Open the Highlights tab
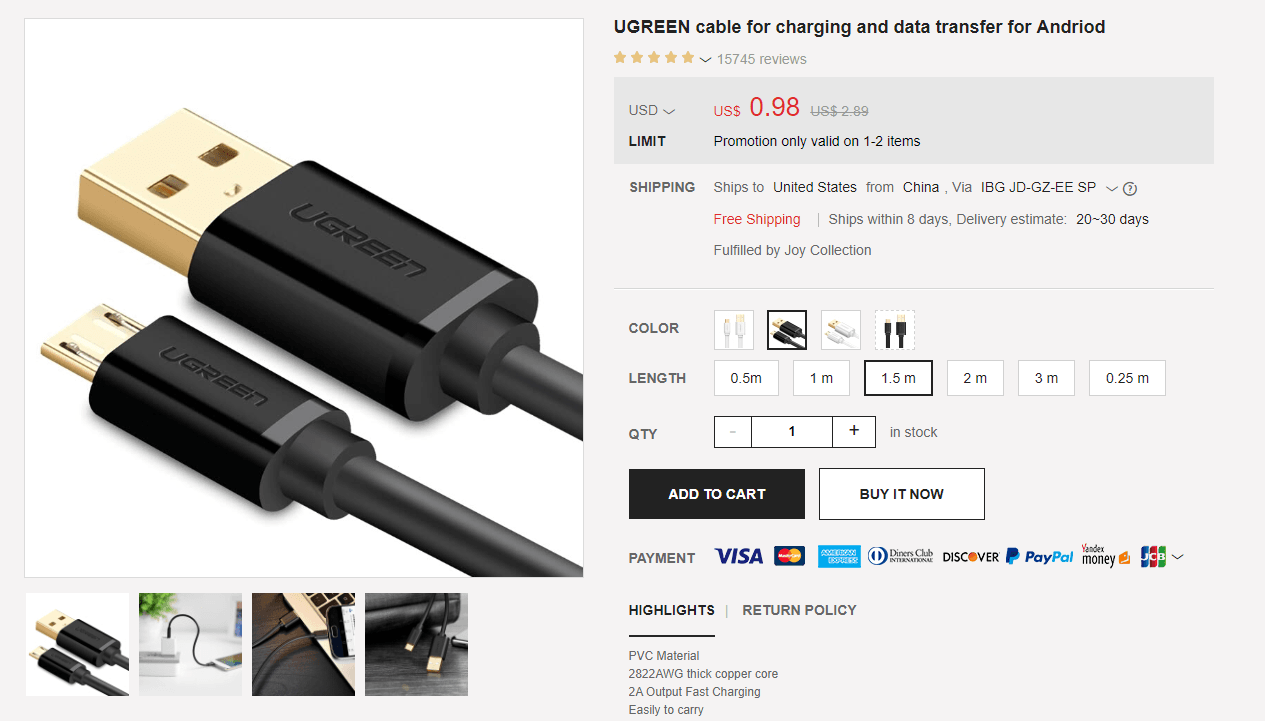This screenshot has width=1265, height=721. (x=672, y=610)
